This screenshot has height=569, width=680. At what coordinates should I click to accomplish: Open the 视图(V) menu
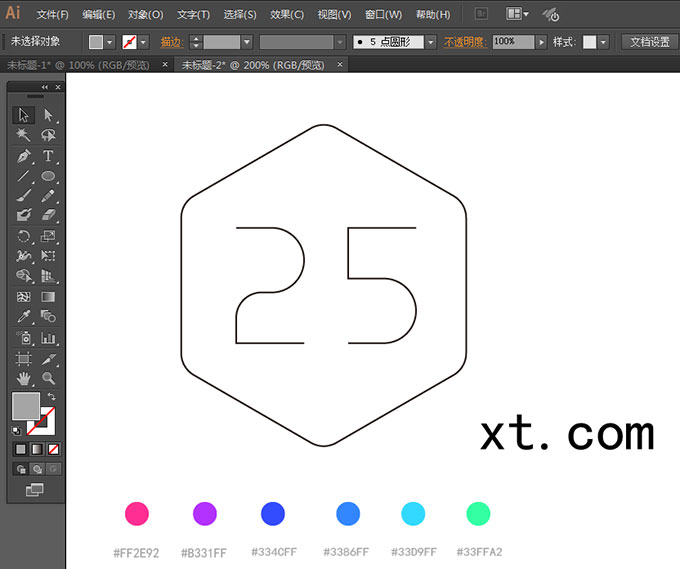click(334, 15)
